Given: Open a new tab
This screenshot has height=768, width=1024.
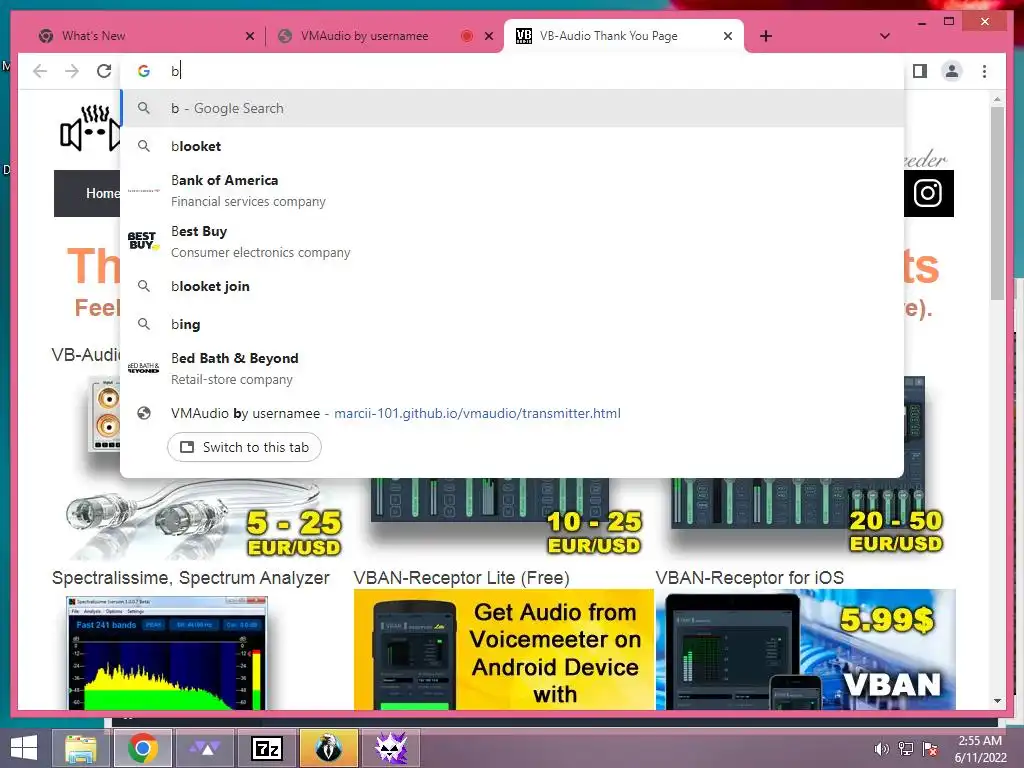Looking at the screenshot, I should click(x=766, y=36).
